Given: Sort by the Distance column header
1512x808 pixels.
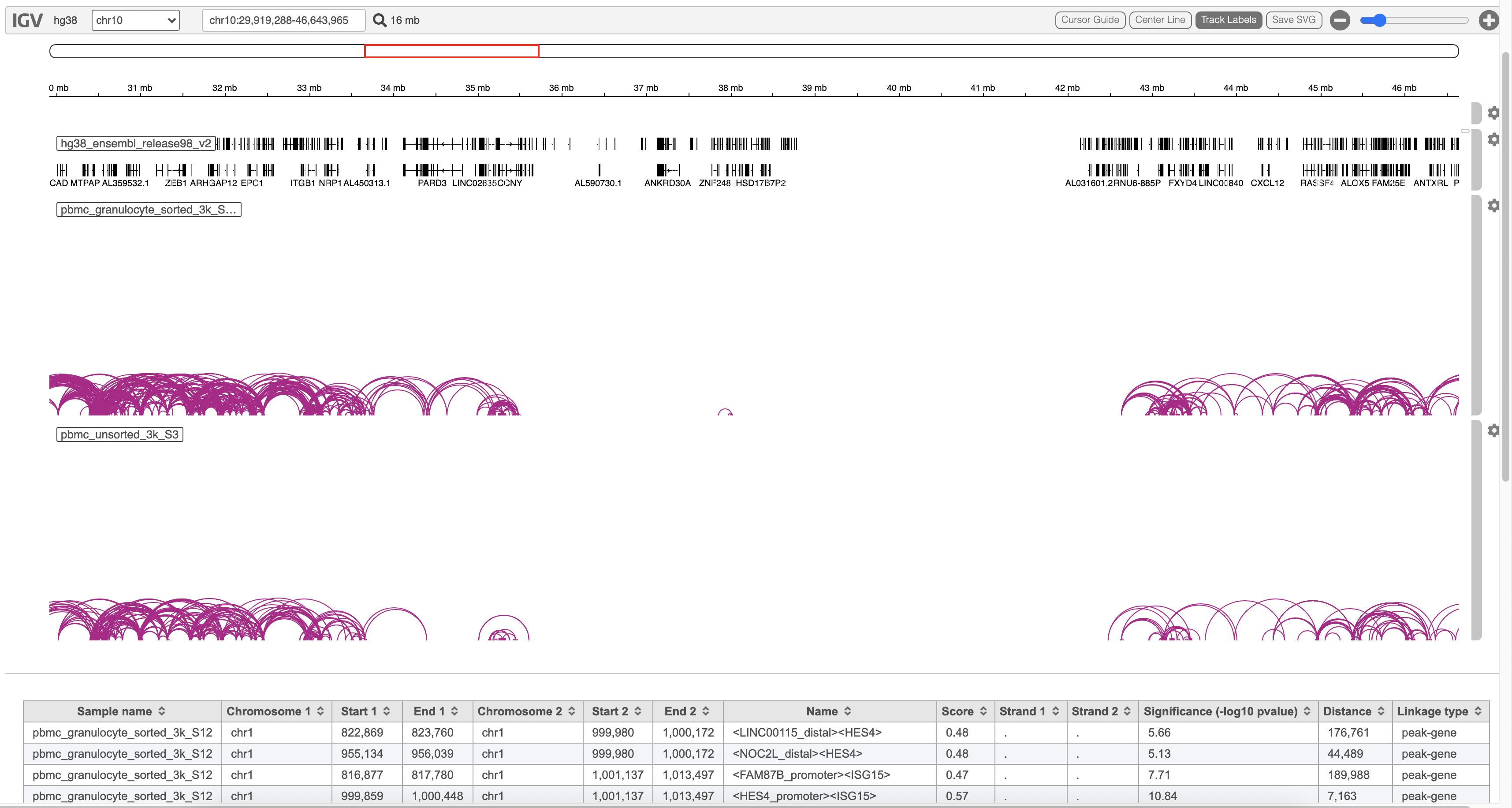Looking at the screenshot, I should (1353, 711).
